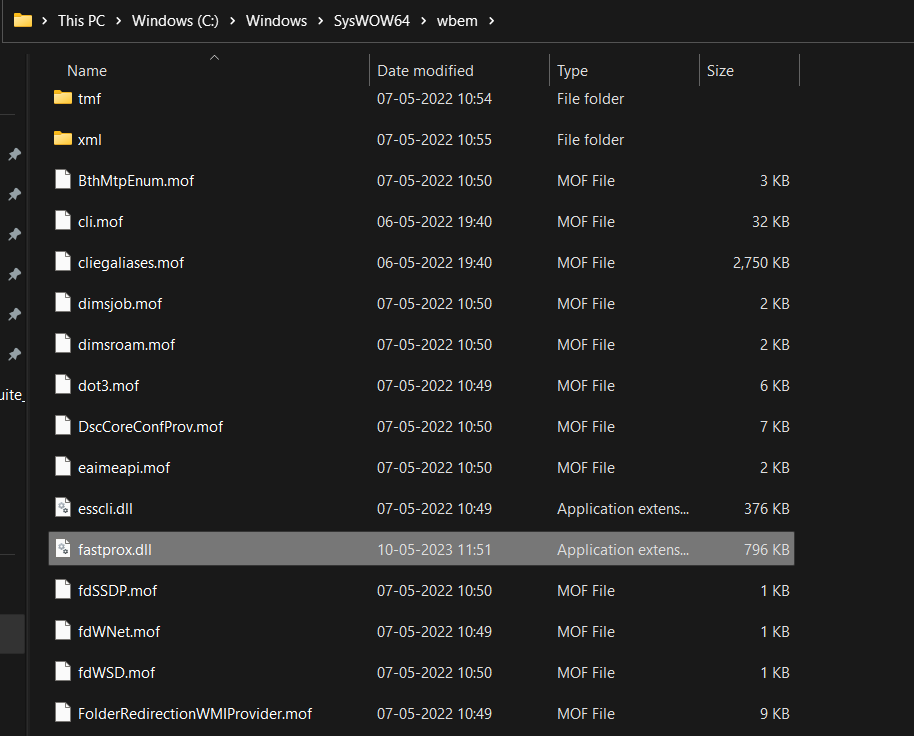The width and height of the screenshot is (914, 736).
Task: Sort files by the Name column header
Action: [87, 71]
